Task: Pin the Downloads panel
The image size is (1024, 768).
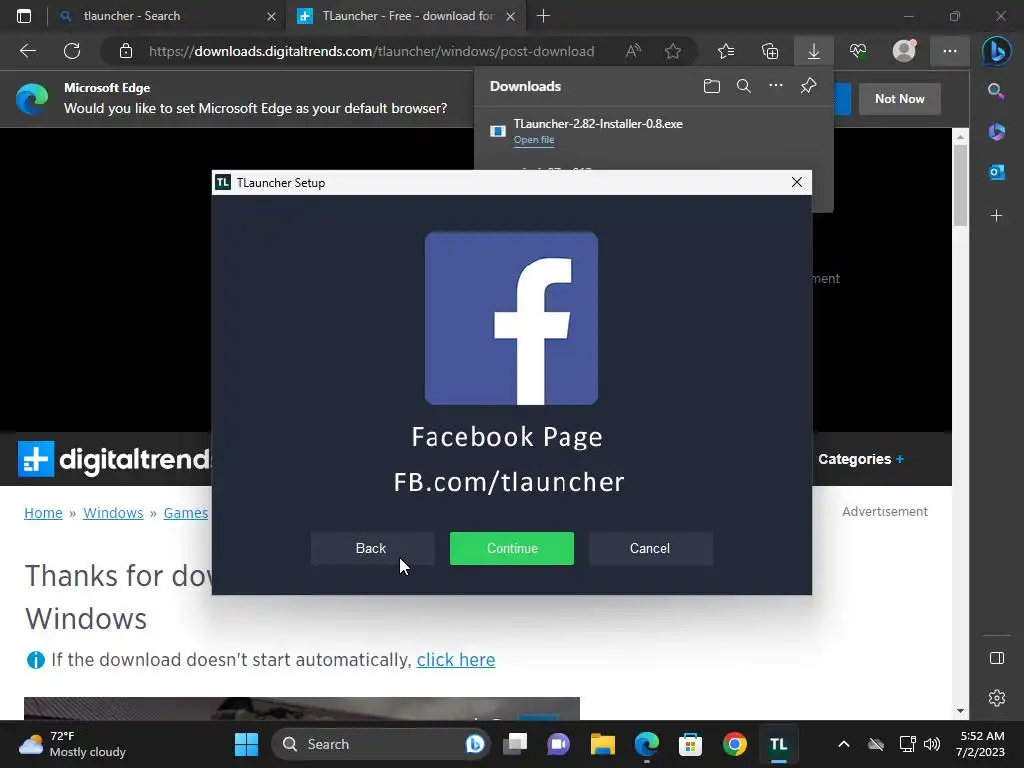Action: 808,86
